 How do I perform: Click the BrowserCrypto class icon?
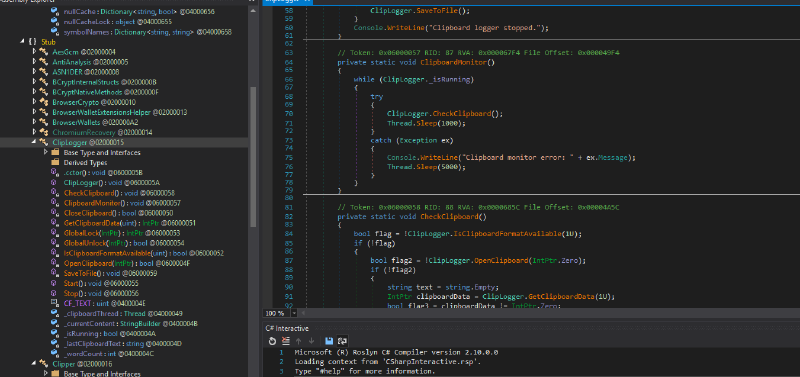coord(44,102)
